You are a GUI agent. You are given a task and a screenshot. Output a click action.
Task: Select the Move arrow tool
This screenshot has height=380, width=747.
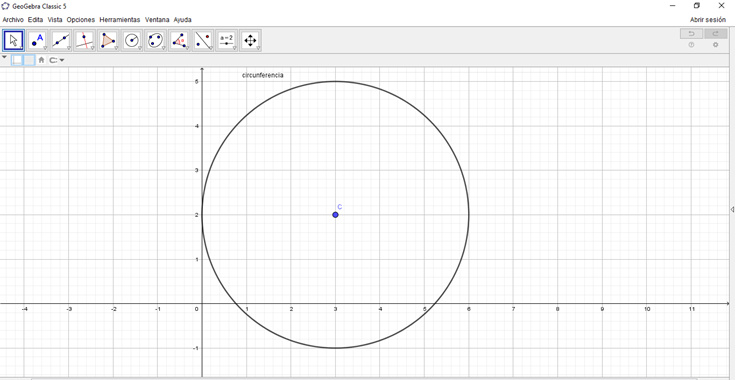pyautogui.click(x=13, y=40)
